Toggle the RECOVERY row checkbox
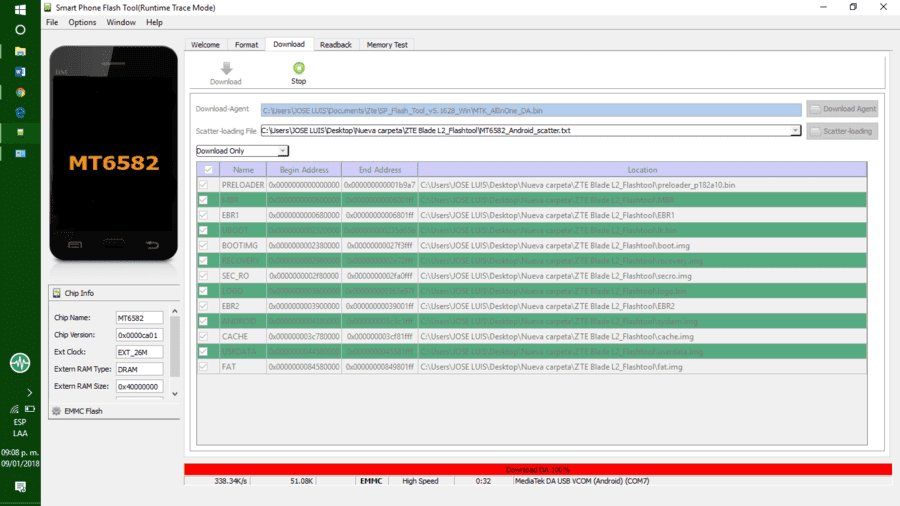 203,260
